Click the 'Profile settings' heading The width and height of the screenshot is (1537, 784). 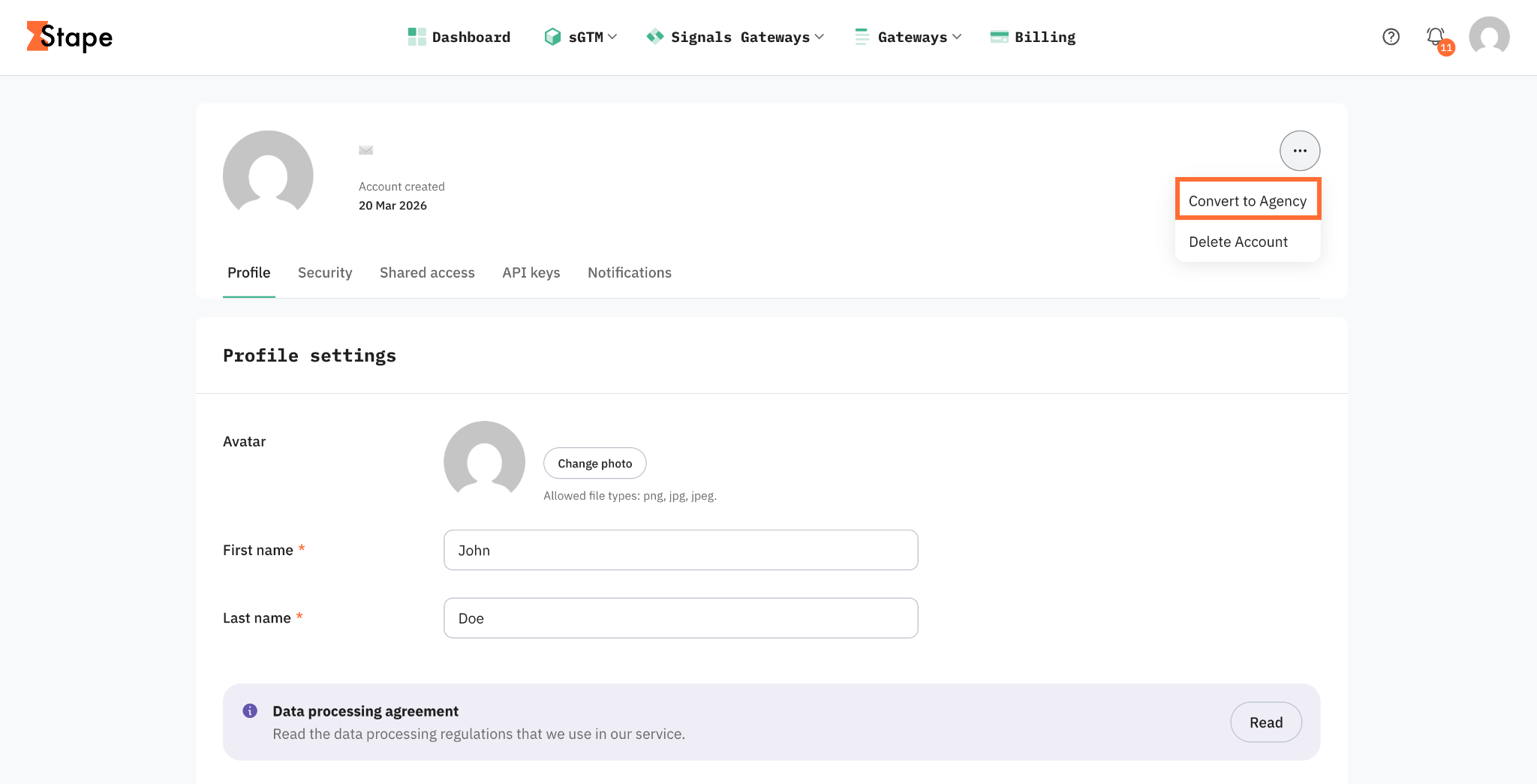tap(309, 356)
